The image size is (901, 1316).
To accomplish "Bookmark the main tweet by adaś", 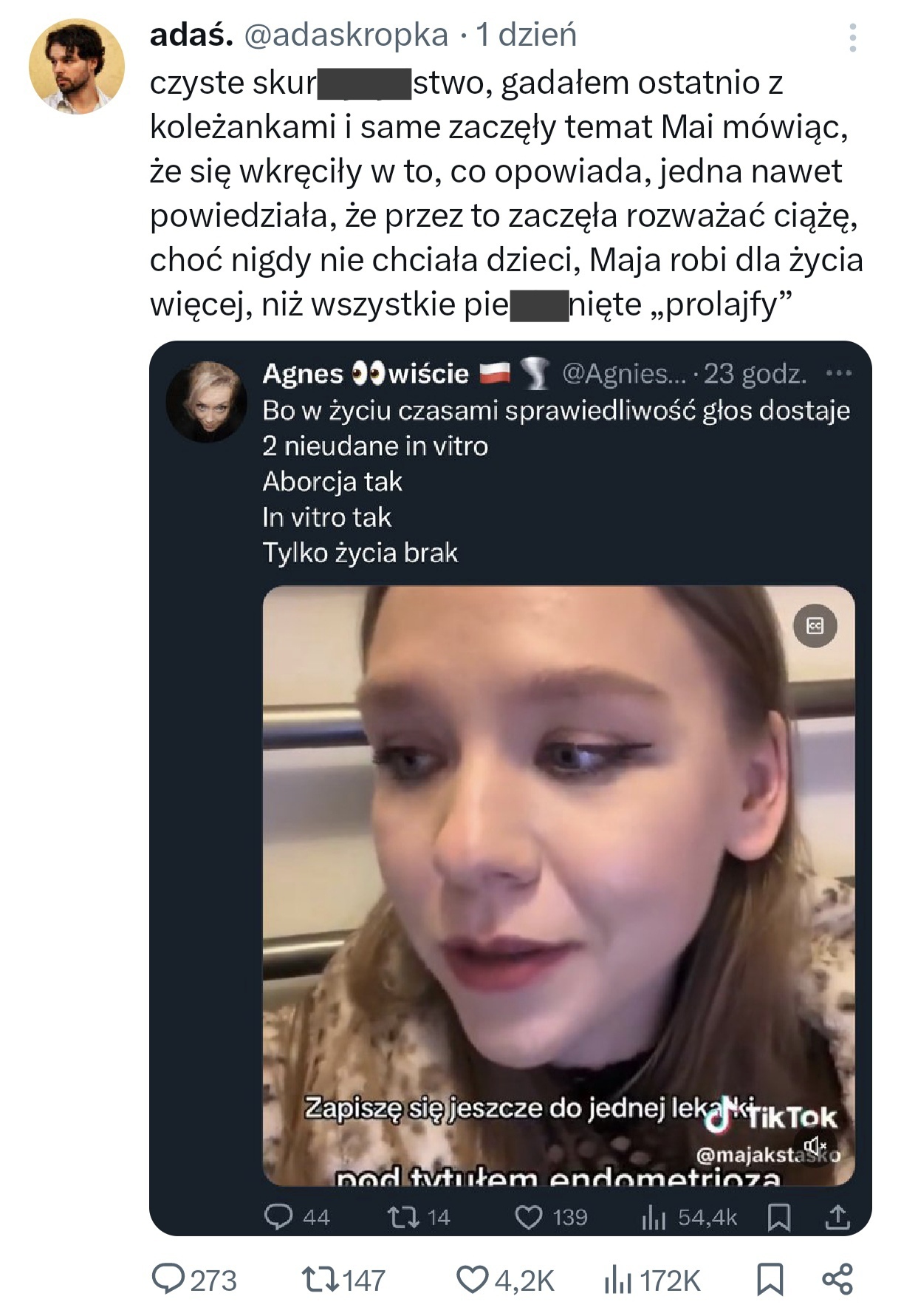I will click(770, 1280).
